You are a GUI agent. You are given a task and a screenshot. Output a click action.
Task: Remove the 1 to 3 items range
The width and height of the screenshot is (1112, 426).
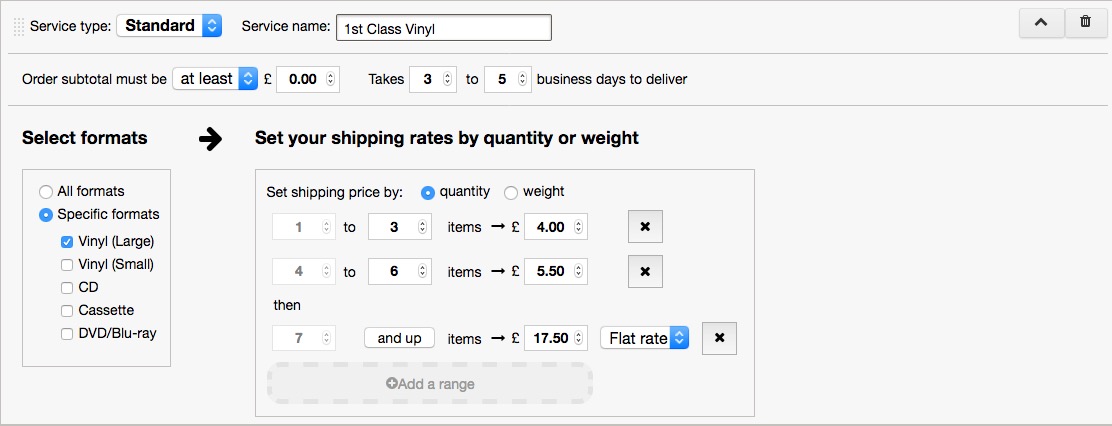click(645, 228)
